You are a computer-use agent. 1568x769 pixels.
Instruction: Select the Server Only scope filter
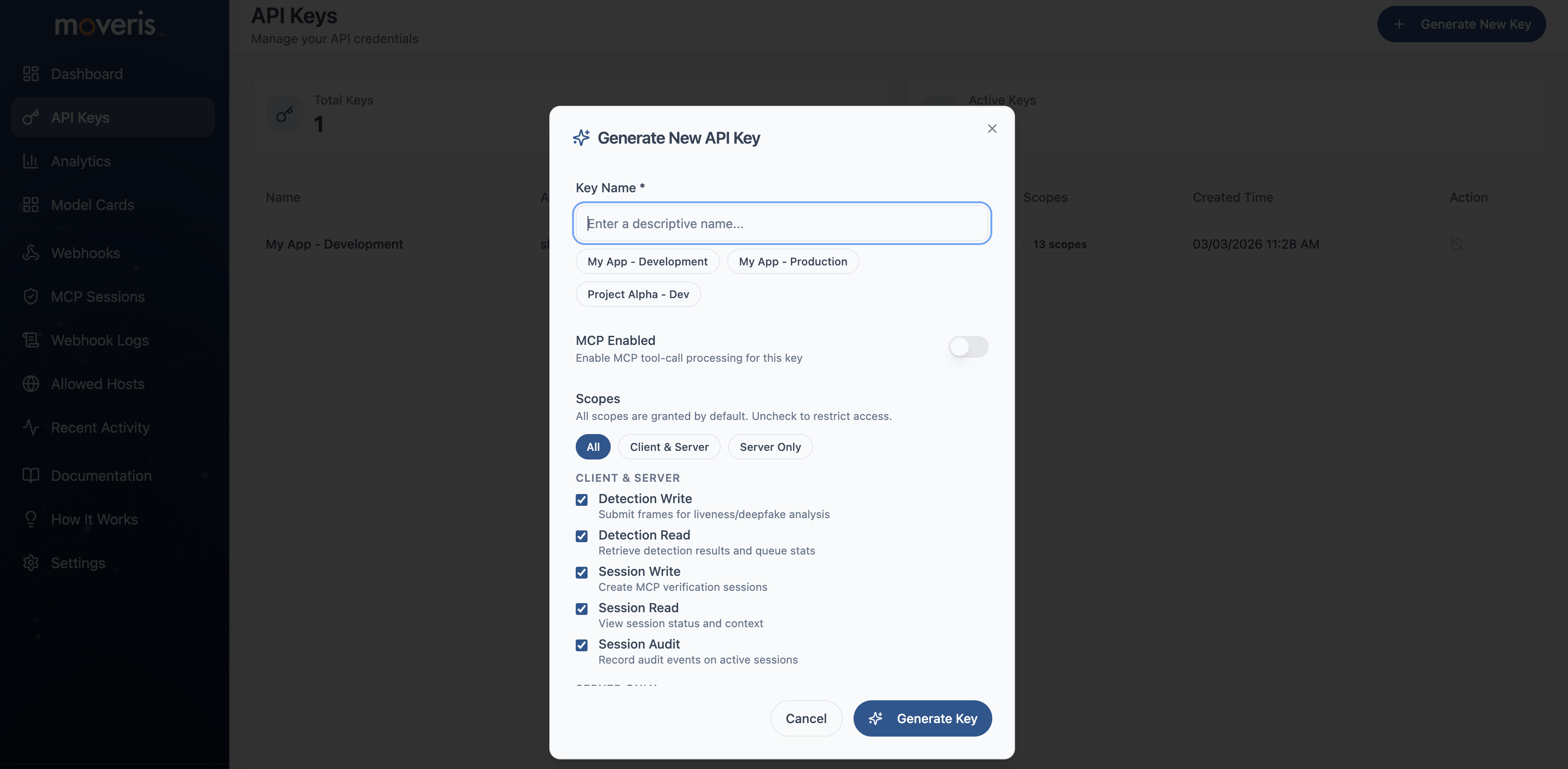click(769, 447)
